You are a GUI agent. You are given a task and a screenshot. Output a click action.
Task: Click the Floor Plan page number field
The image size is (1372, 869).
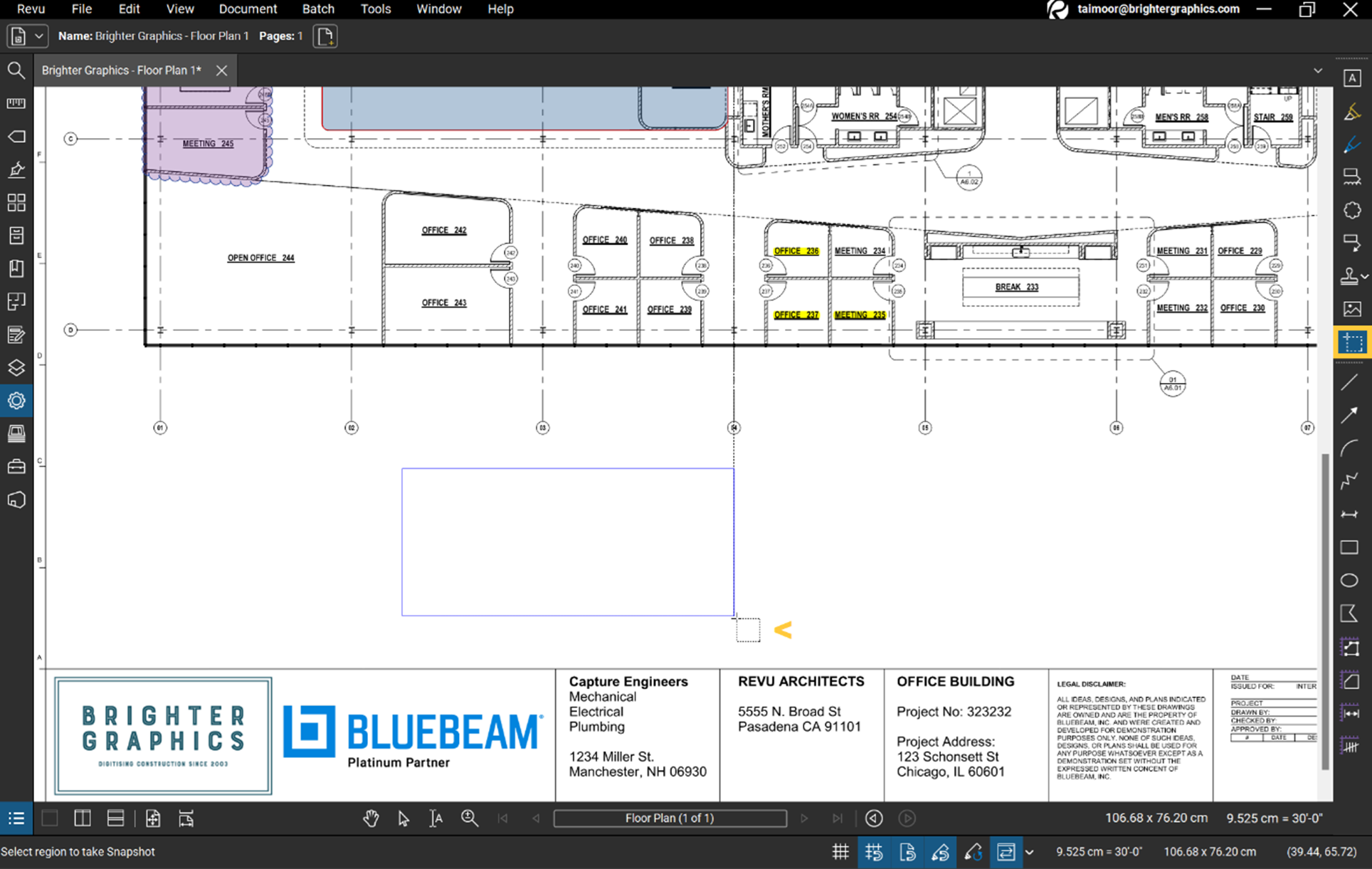pyautogui.click(x=670, y=818)
